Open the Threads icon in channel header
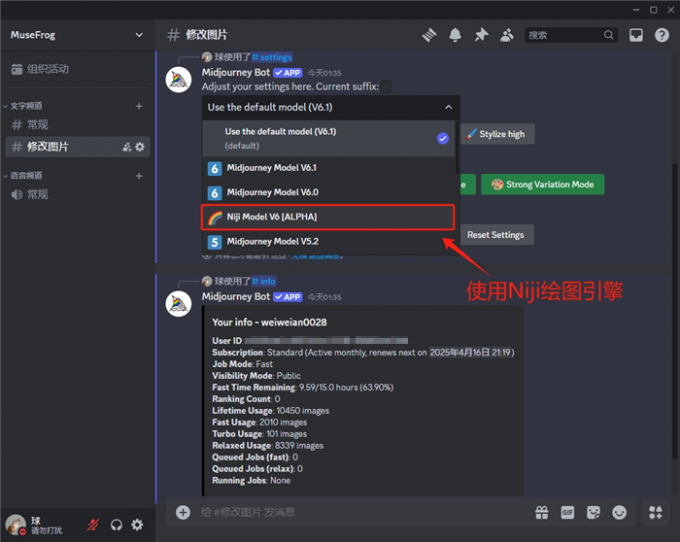Viewport: 680px width, 542px height. (x=429, y=35)
